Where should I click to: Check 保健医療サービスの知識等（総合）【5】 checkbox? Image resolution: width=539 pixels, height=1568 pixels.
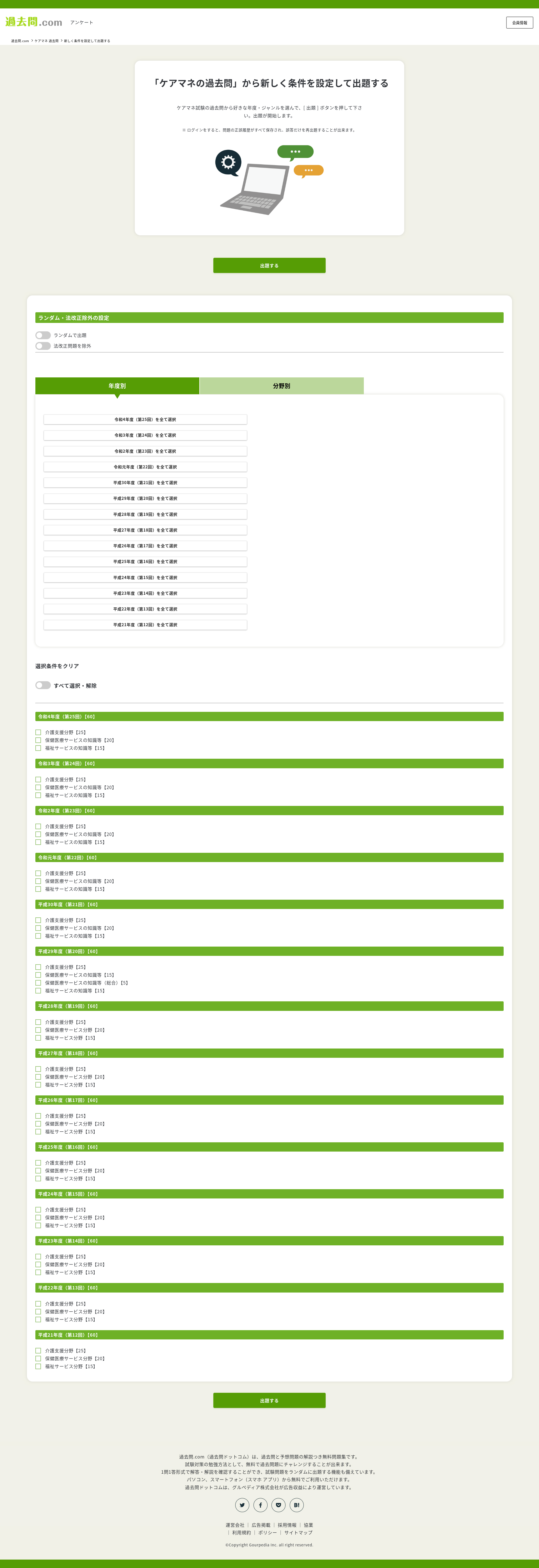pyautogui.click(x=38, y=983)
